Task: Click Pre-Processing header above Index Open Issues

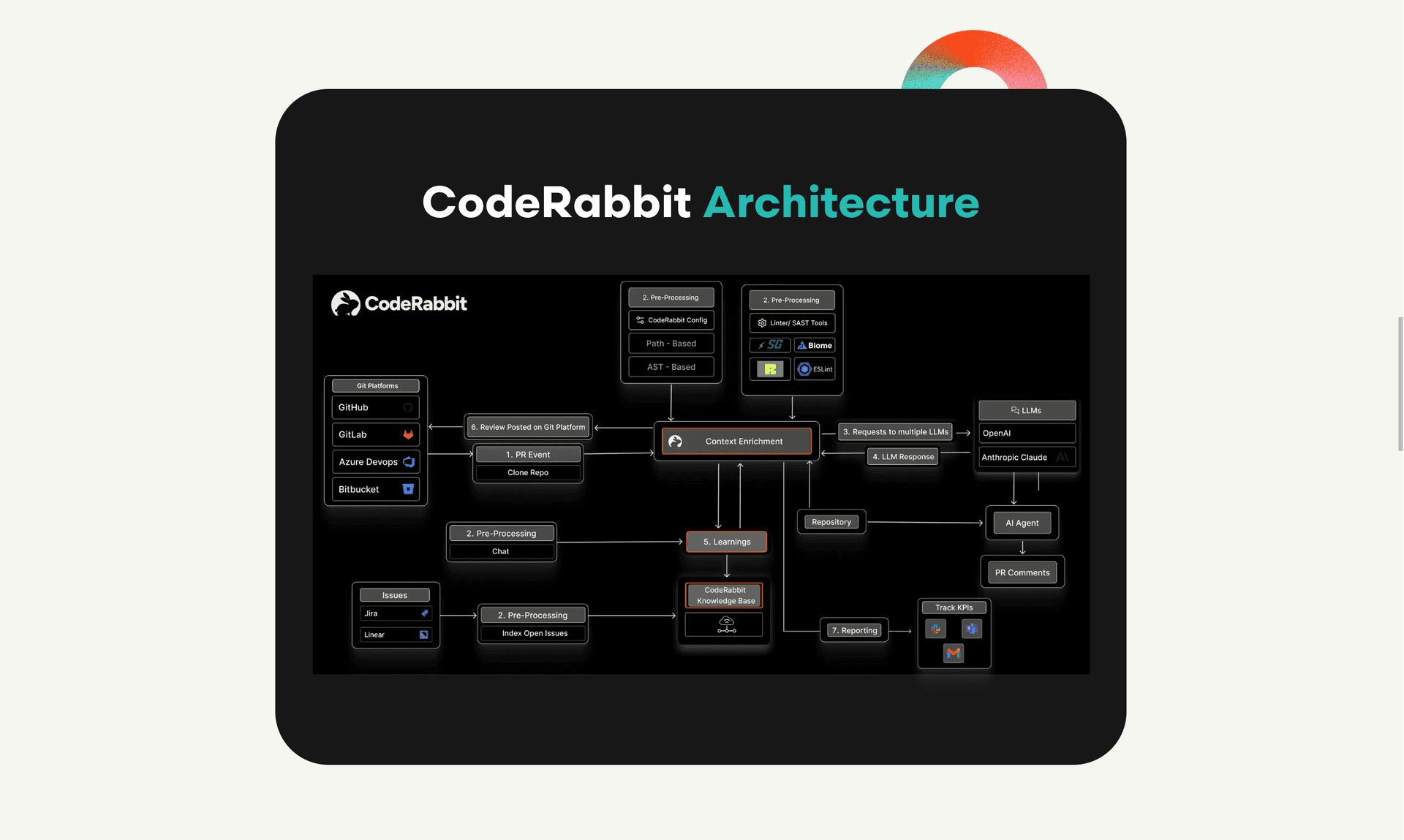Action: point(534,616)
